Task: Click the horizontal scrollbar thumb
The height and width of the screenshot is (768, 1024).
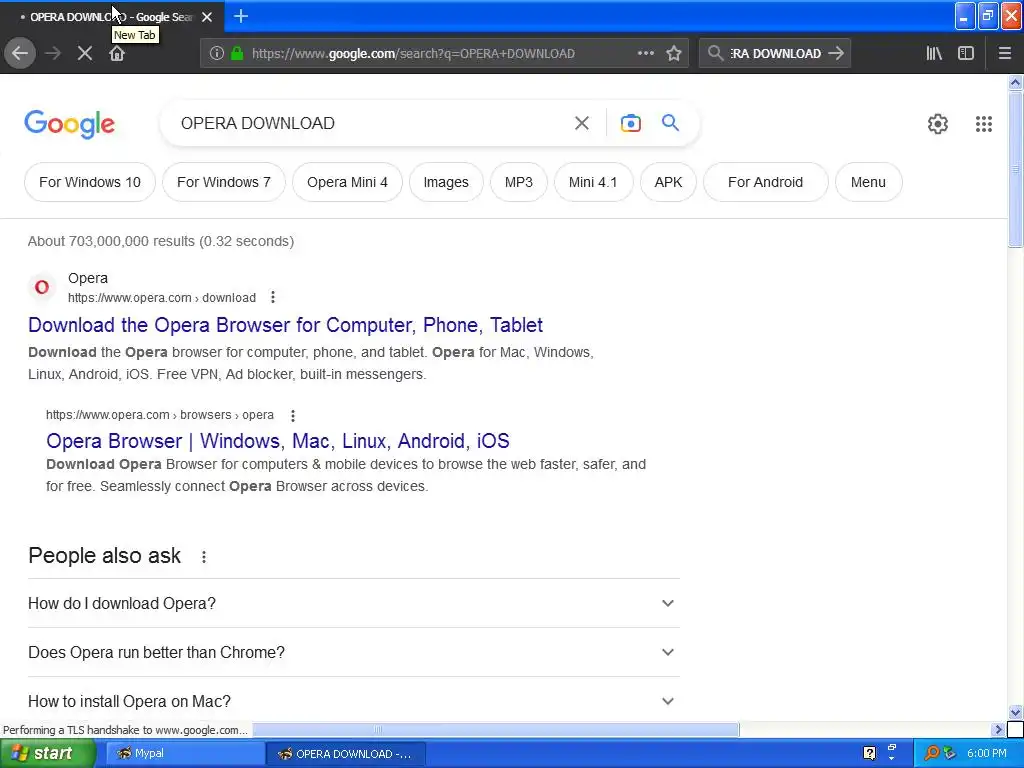Action: [496, 729]
